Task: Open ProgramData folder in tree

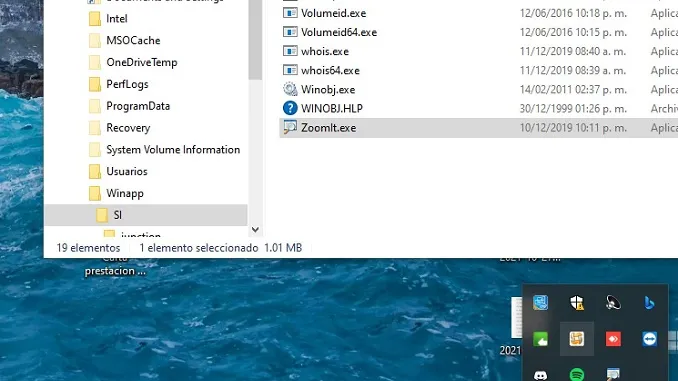Action: (x=138, y=106)
